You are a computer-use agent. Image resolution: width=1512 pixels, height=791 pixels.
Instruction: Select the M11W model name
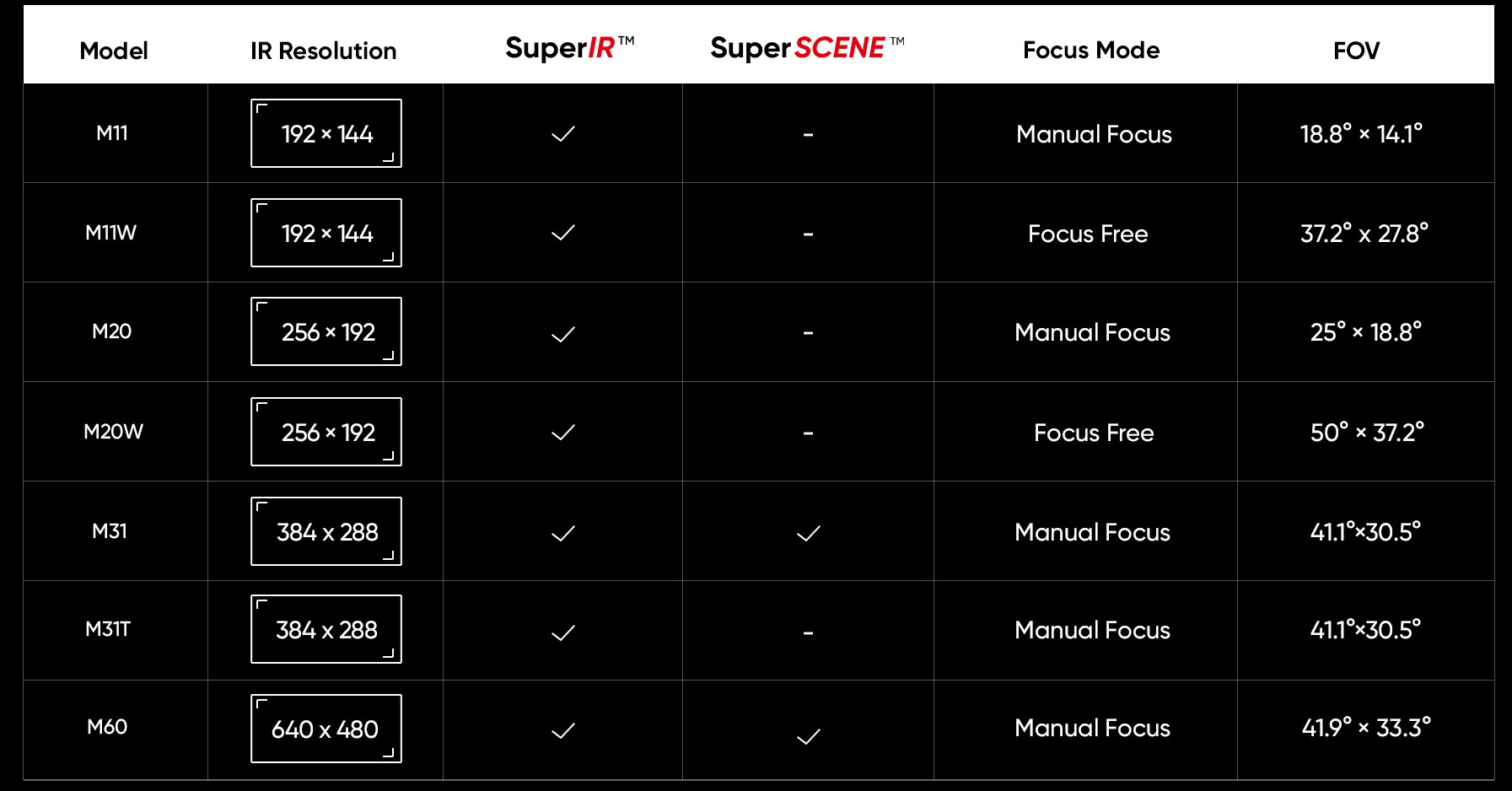click(x=110, y=233)
